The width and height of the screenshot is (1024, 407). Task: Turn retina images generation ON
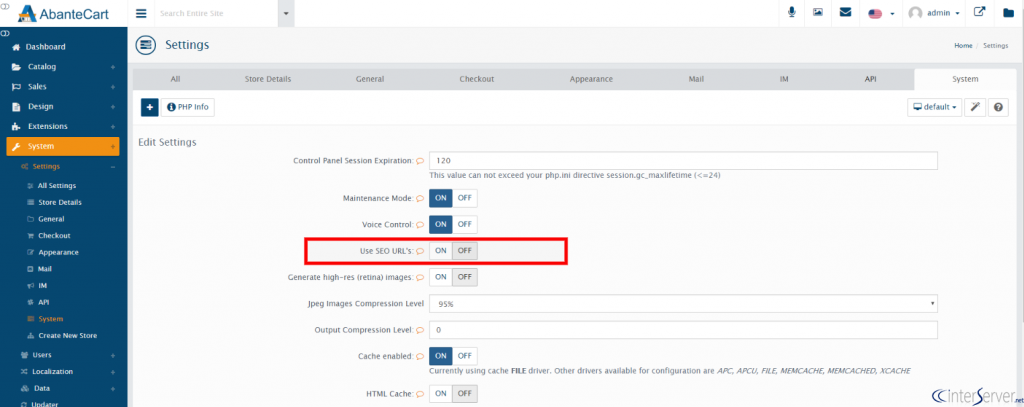441,278
